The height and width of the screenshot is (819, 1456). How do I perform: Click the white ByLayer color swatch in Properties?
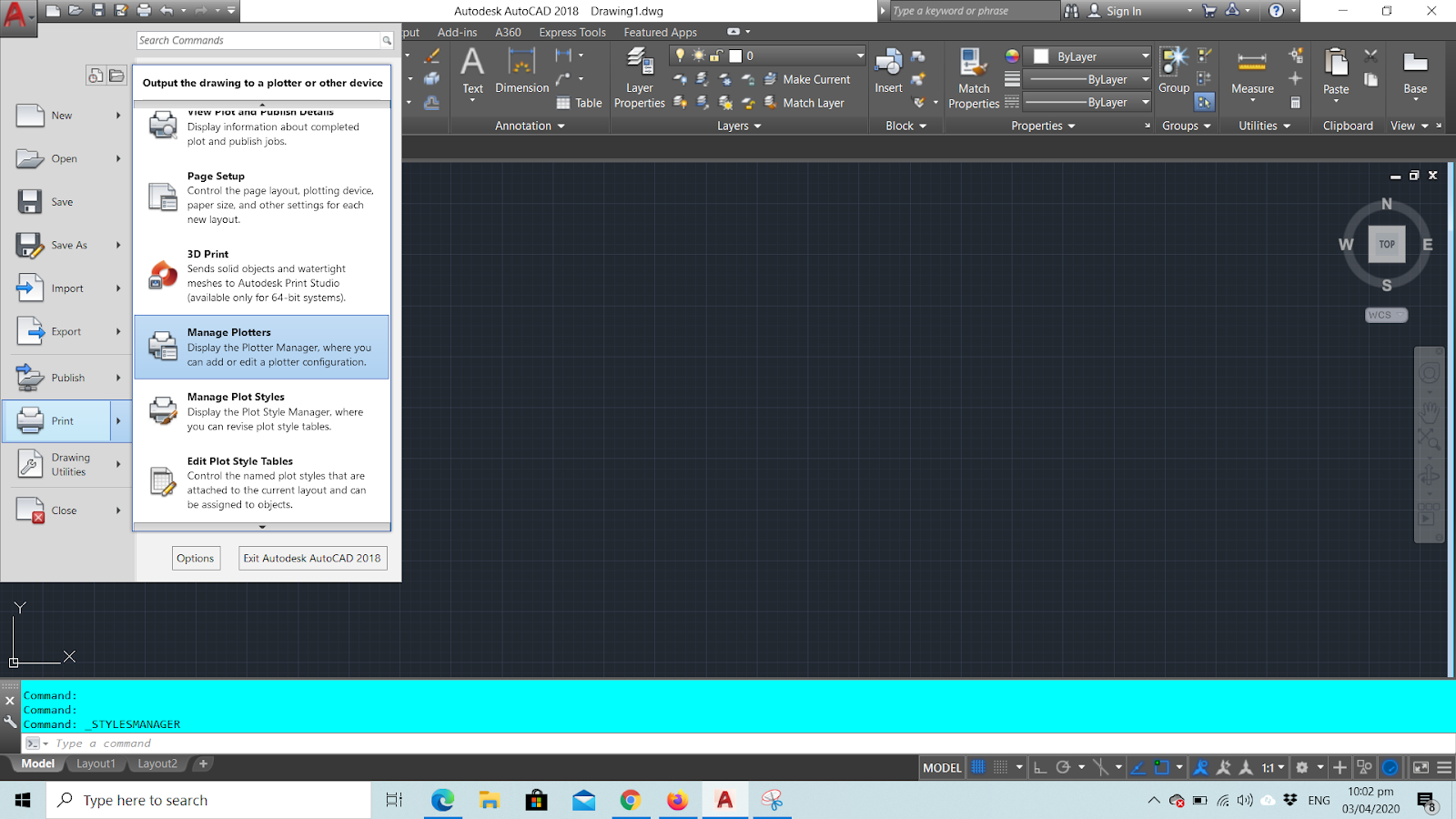(x=1041, y=56)
